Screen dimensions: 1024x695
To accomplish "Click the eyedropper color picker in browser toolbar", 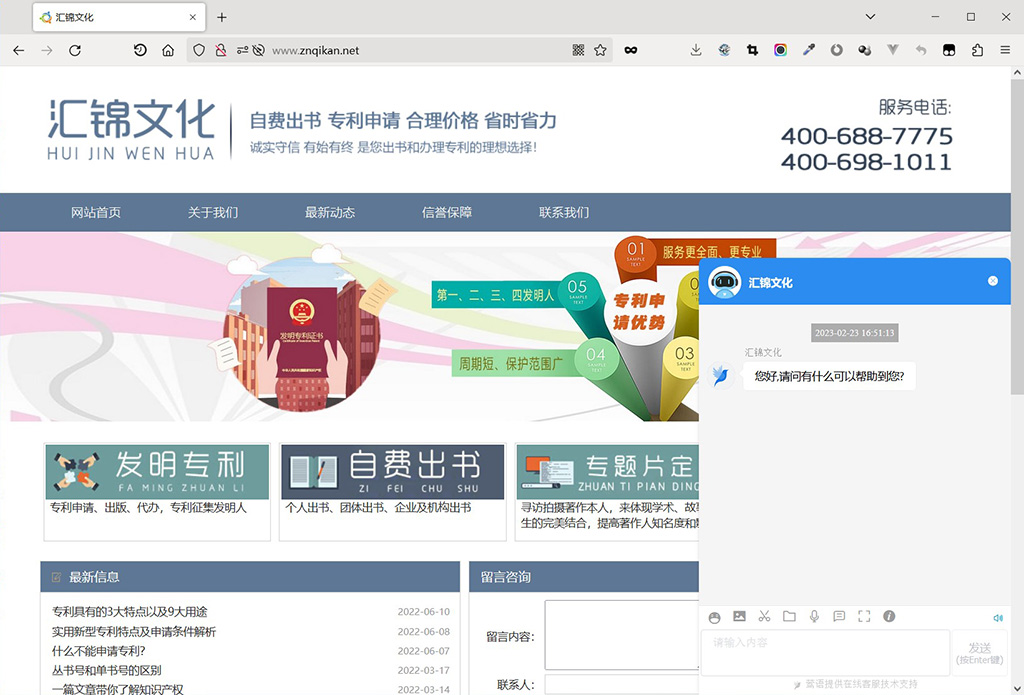I will click(808, 49).
